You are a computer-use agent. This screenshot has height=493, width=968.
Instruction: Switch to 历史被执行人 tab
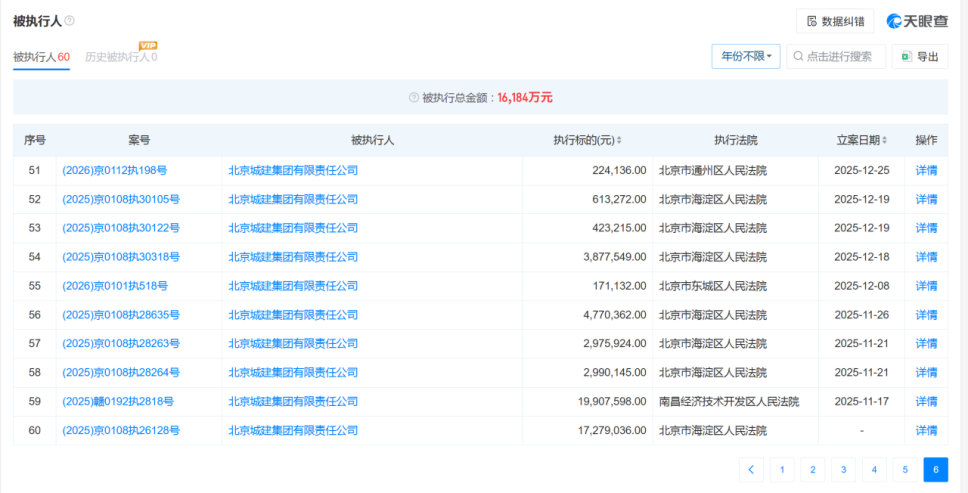[120, 57]
